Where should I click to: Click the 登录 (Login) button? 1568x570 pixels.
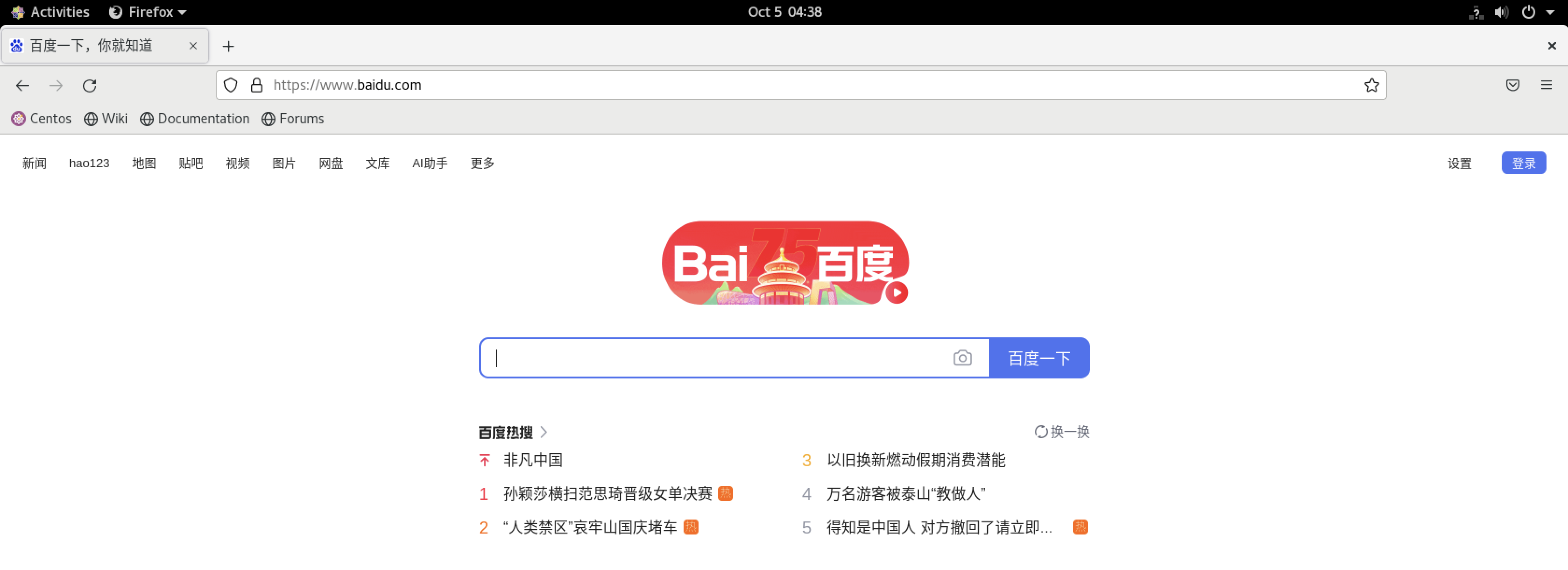click(1524, 163)
